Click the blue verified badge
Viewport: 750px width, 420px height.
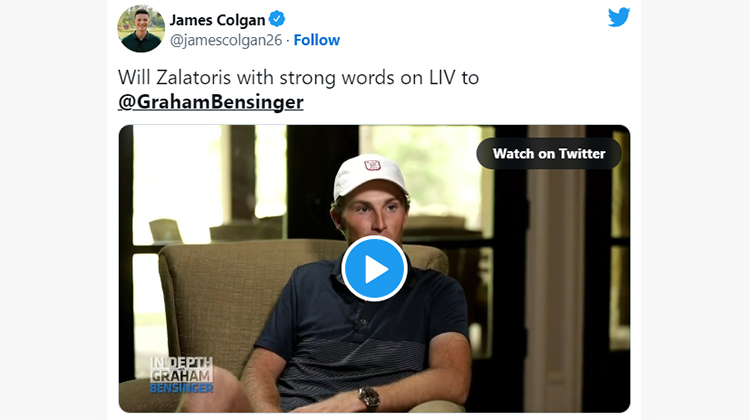(x=277, y=19)
